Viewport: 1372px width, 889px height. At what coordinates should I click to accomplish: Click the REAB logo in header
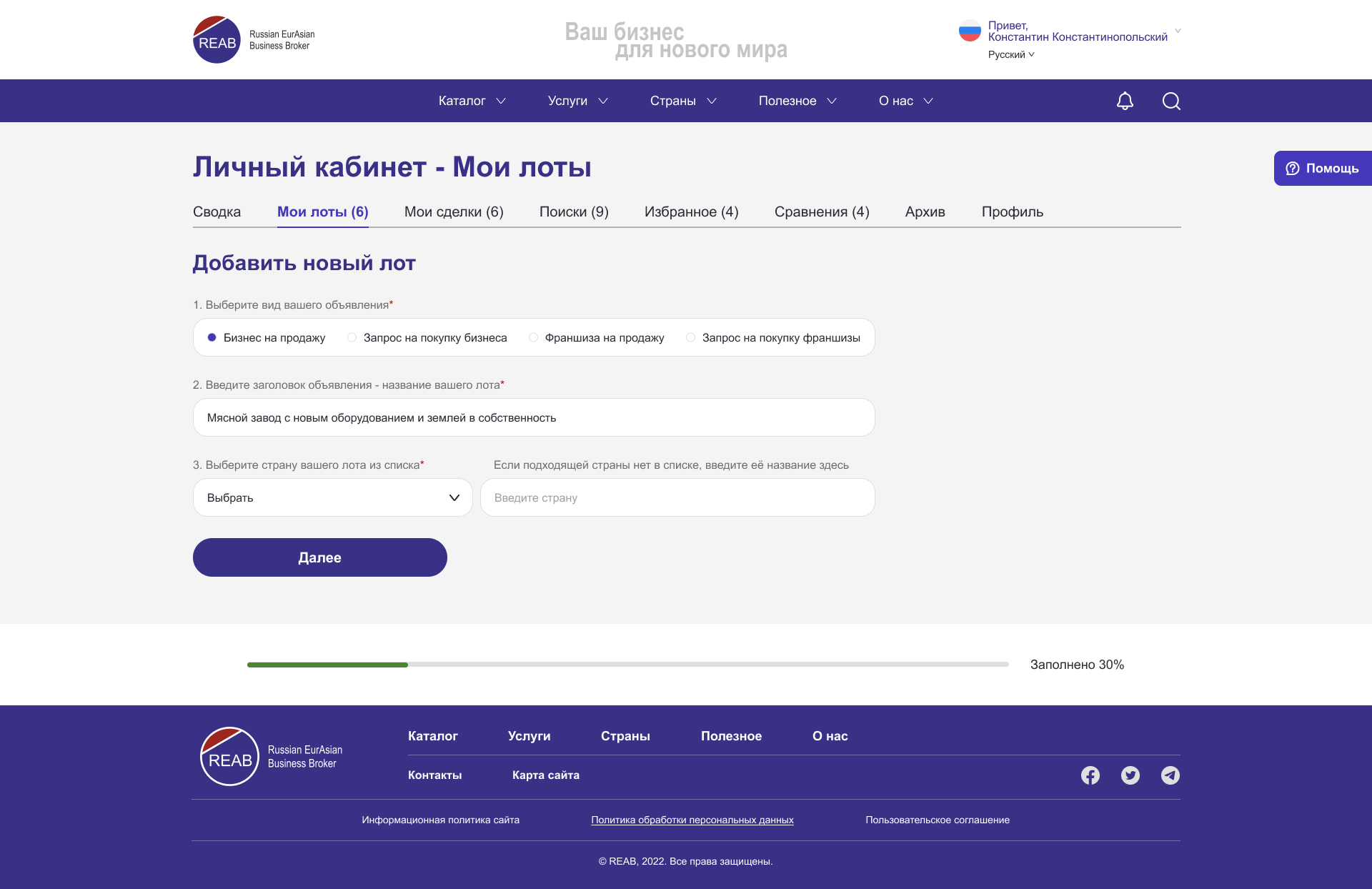click(x=217, y=40)
